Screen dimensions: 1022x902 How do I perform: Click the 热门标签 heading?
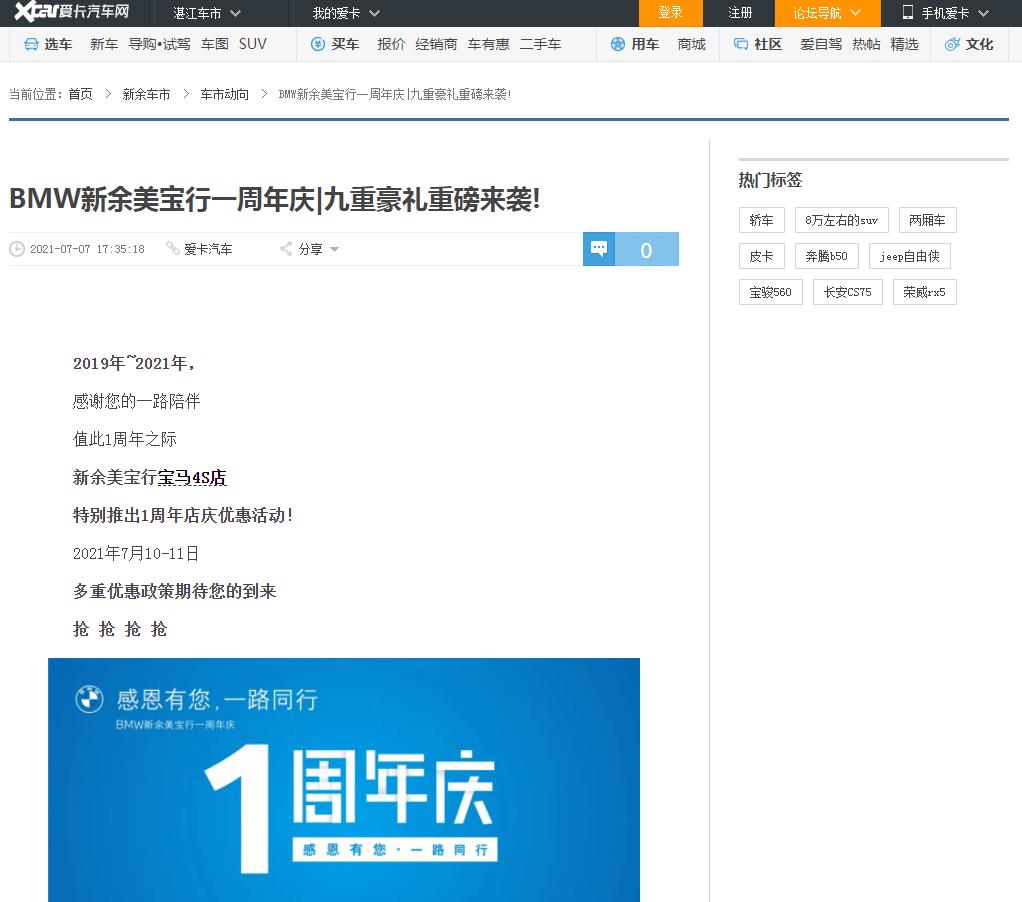[x=770, y=180]
